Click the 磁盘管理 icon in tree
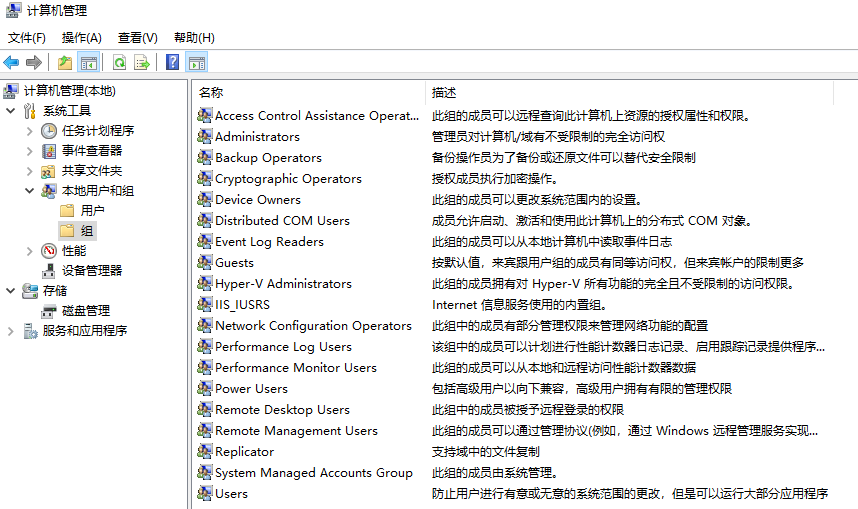 49,311
